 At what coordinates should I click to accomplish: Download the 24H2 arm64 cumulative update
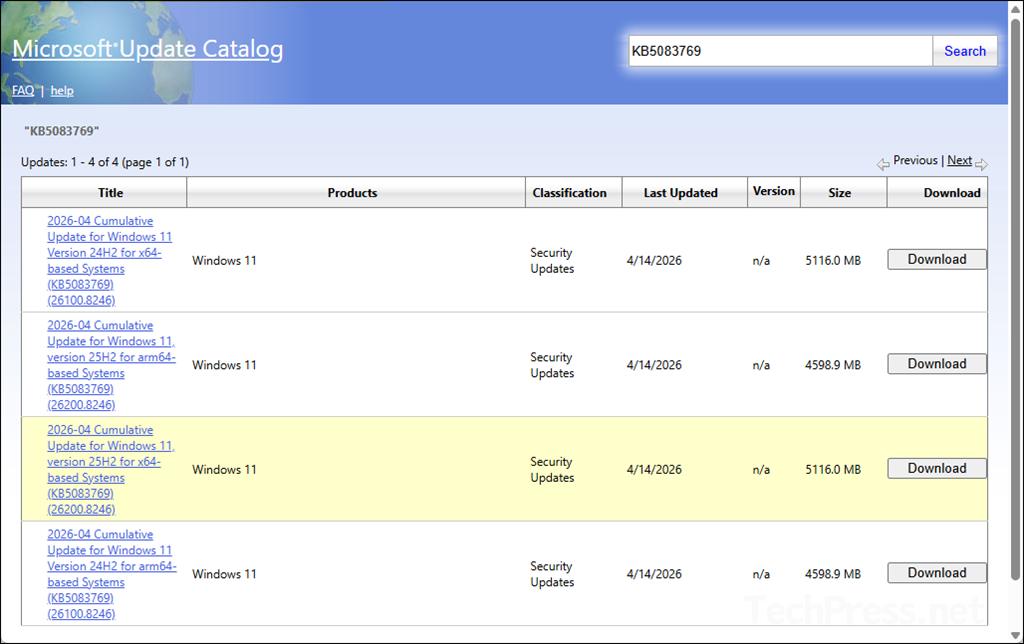(936, 572)
